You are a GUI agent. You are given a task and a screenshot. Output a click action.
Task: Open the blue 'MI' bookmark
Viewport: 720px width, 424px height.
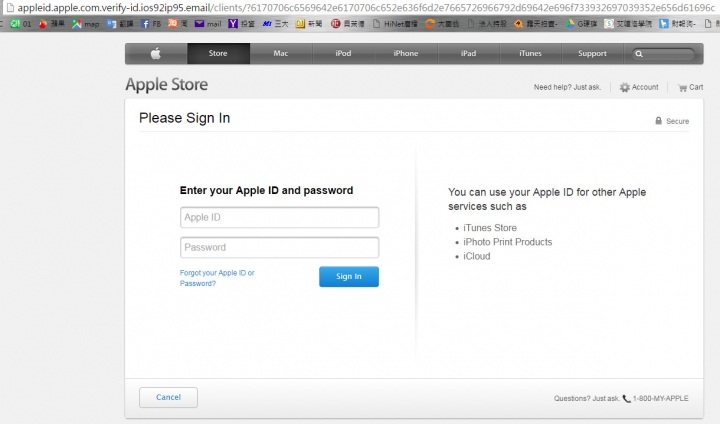(275, 24)
